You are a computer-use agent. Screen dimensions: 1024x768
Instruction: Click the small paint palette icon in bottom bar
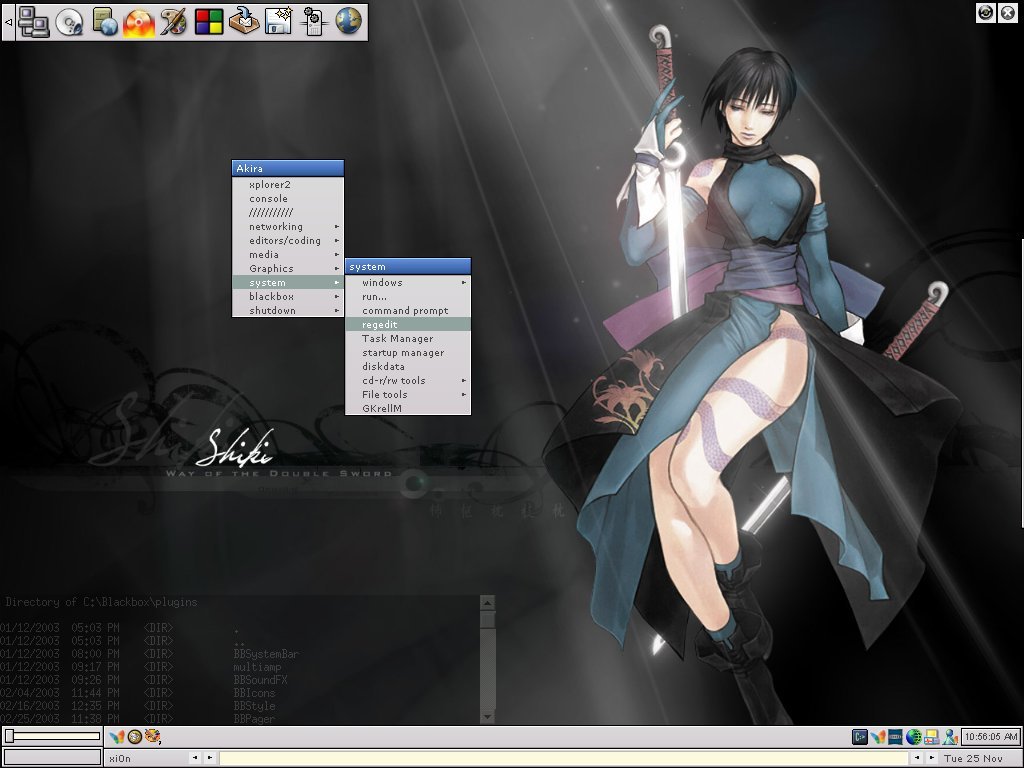[x=152, y=737]
